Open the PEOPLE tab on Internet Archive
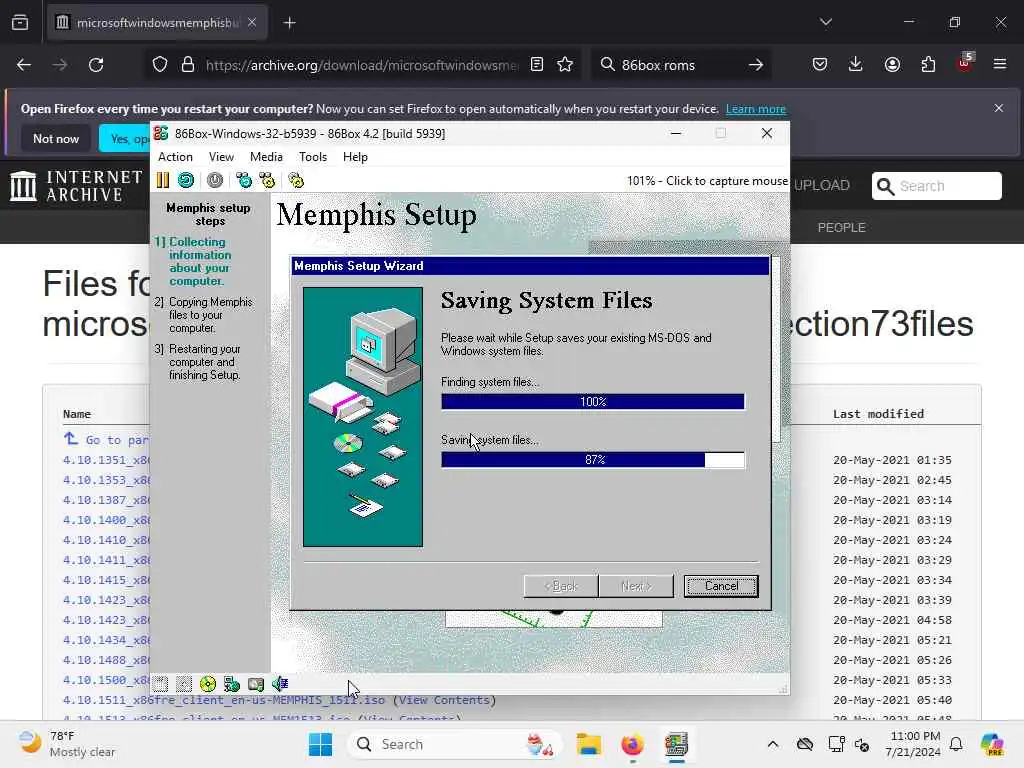 (x=841, y=227)
